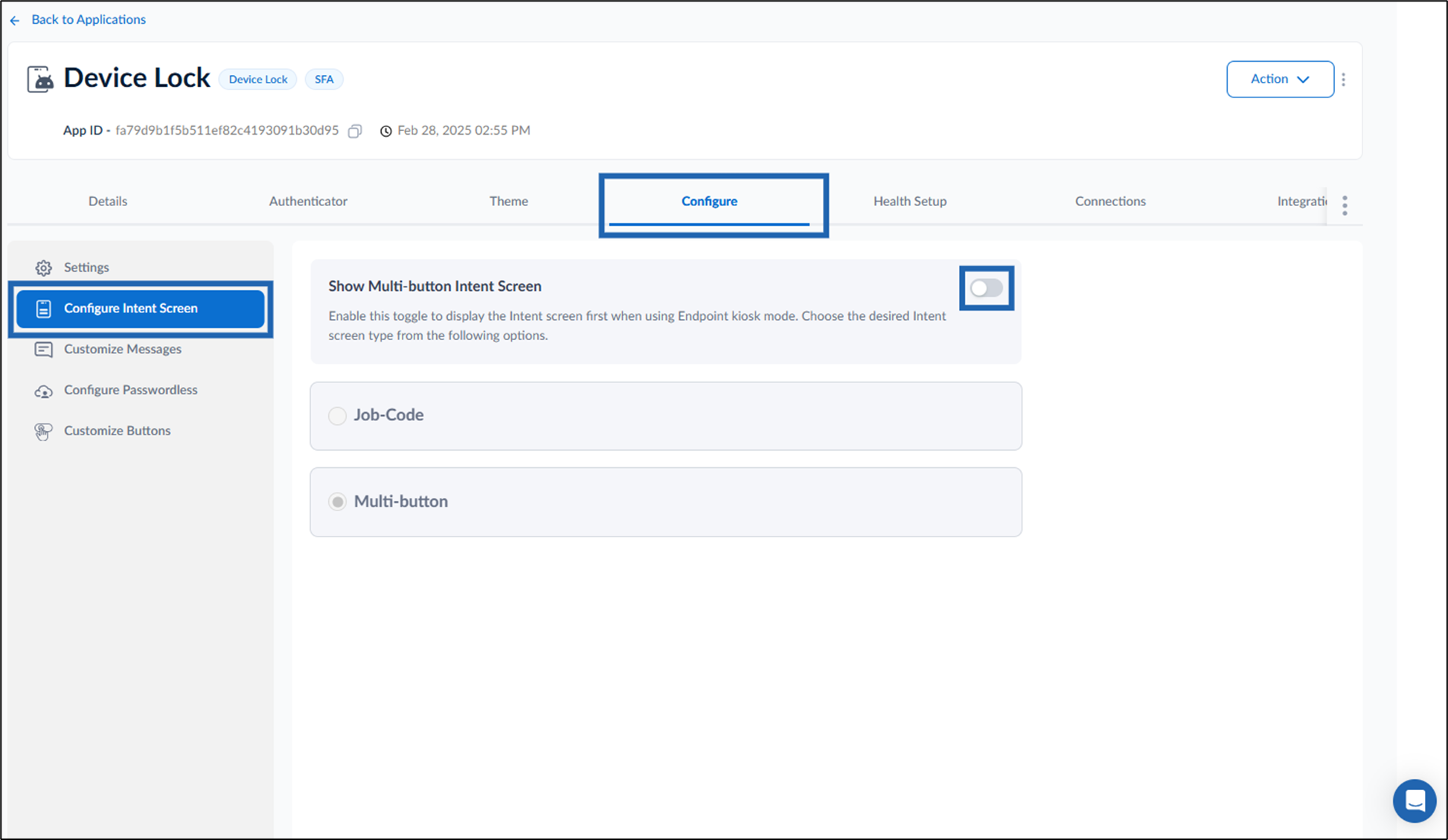Click the copy App ID icon
The image size is (1448, 840).
click(x=355, y=131)
